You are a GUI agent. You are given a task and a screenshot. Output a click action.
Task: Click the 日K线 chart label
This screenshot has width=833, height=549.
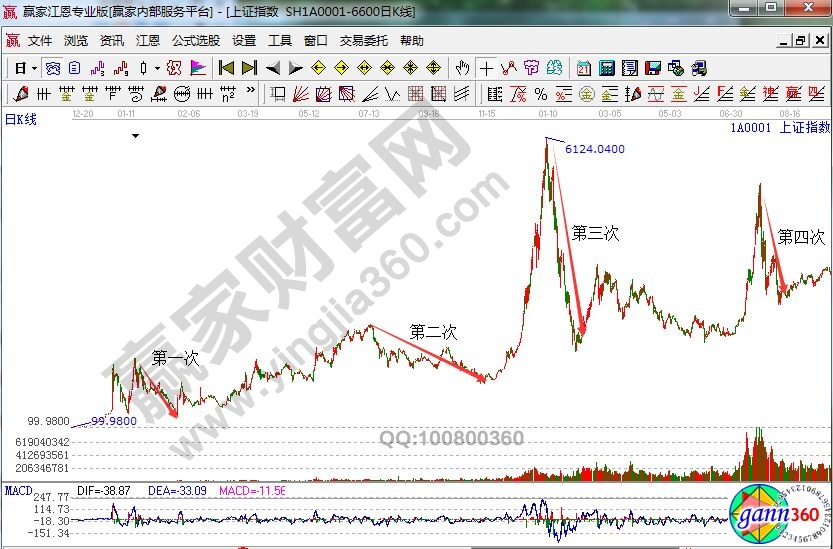(x=21, y=119)
